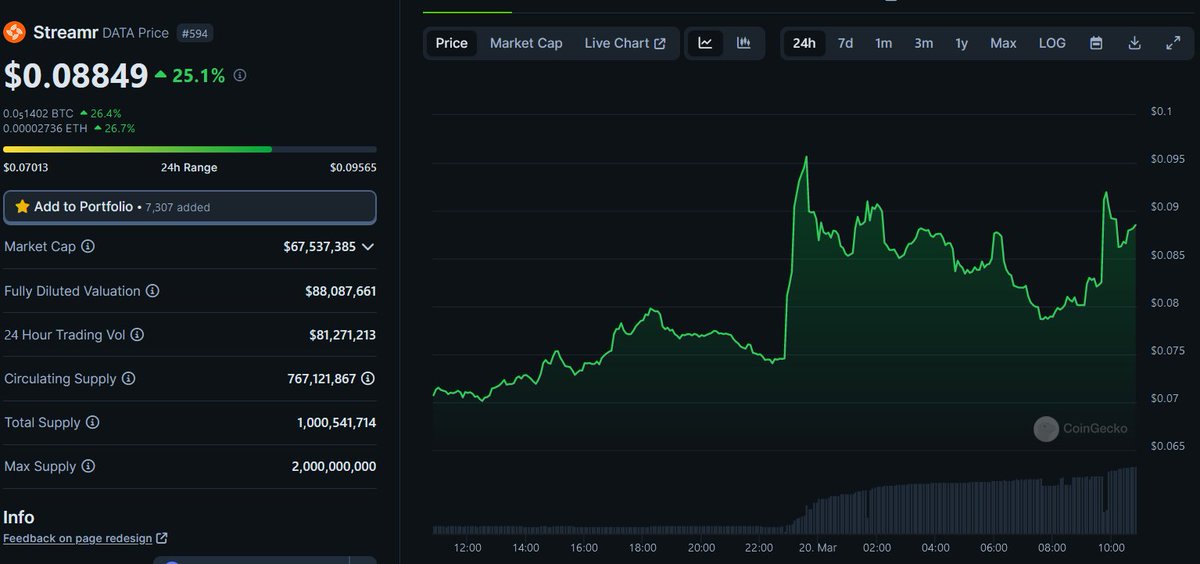Click info icon next to 767,121,867 value

click(368, 379)
